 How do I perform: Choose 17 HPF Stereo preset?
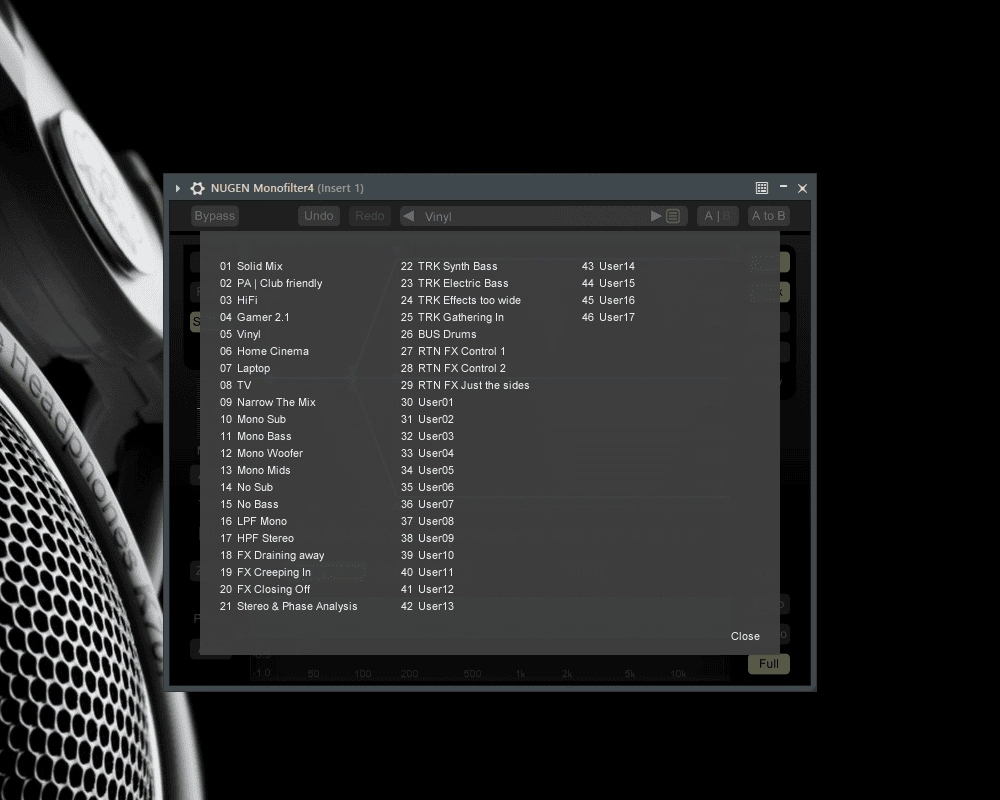257,538
